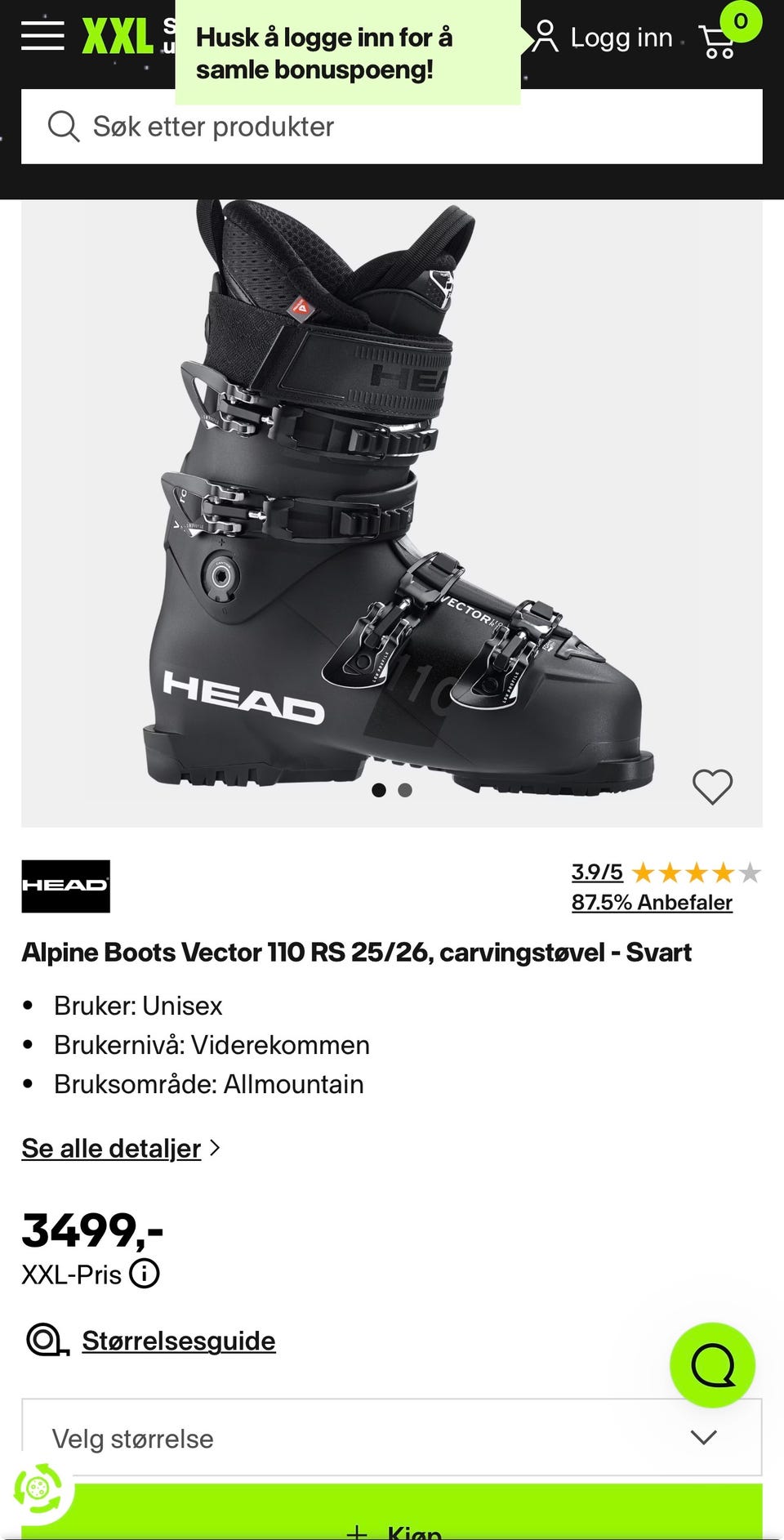
Task: Click the search magnifier icon
Action: (x=63, y=127)
